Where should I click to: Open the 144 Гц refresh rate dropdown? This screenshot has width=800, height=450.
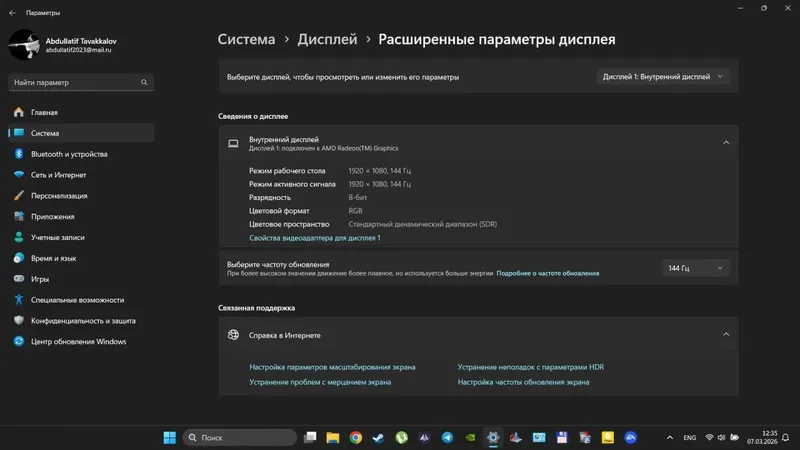pos(696,268)
